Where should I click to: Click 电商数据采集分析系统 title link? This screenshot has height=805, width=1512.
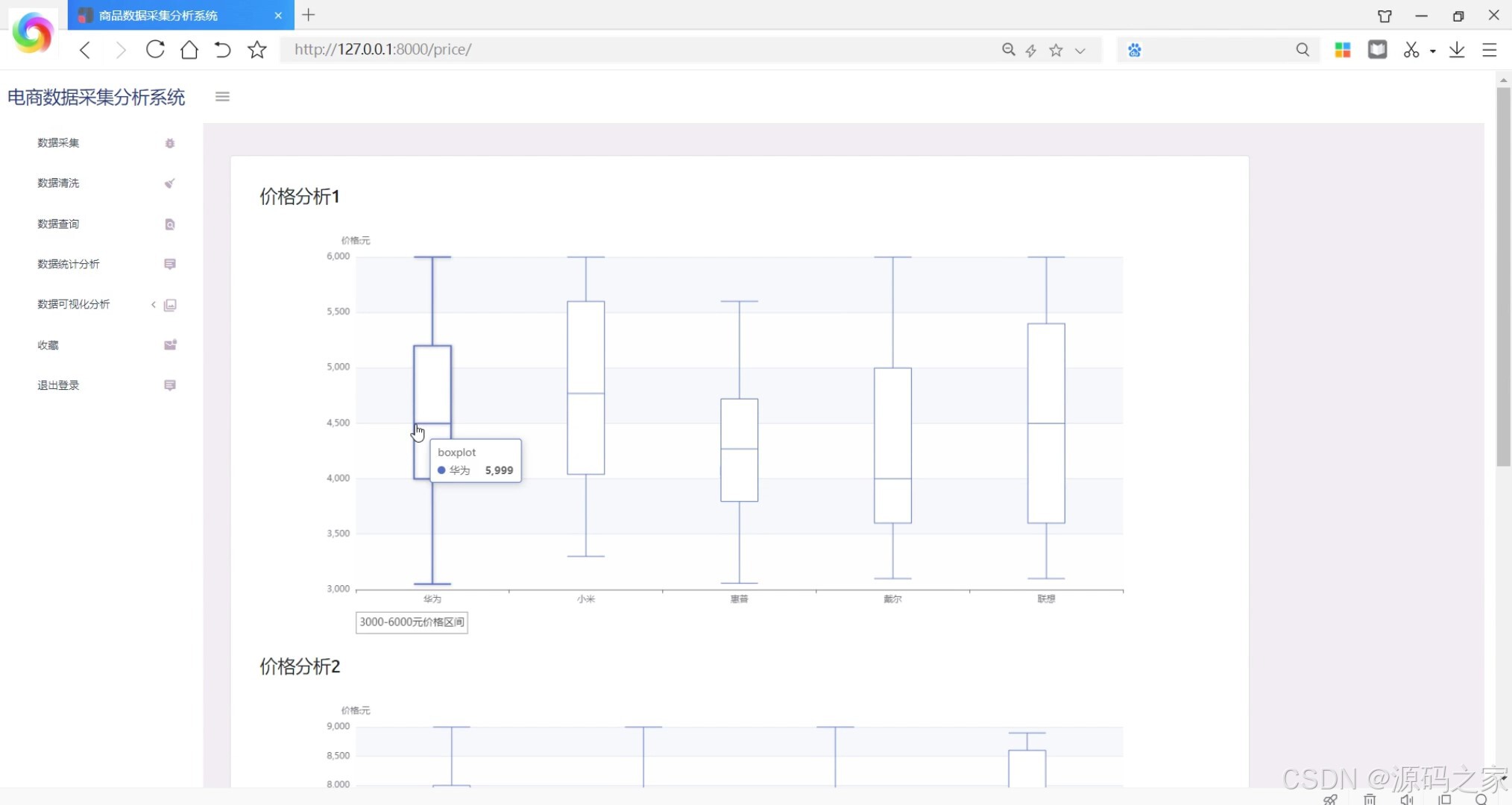tap(96, 97)
